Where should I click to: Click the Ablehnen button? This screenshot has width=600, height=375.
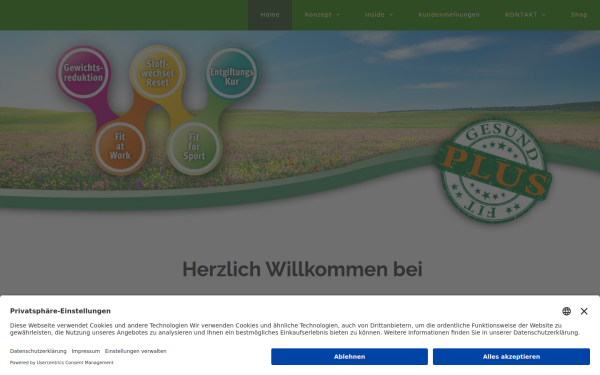tap(349, 357)
